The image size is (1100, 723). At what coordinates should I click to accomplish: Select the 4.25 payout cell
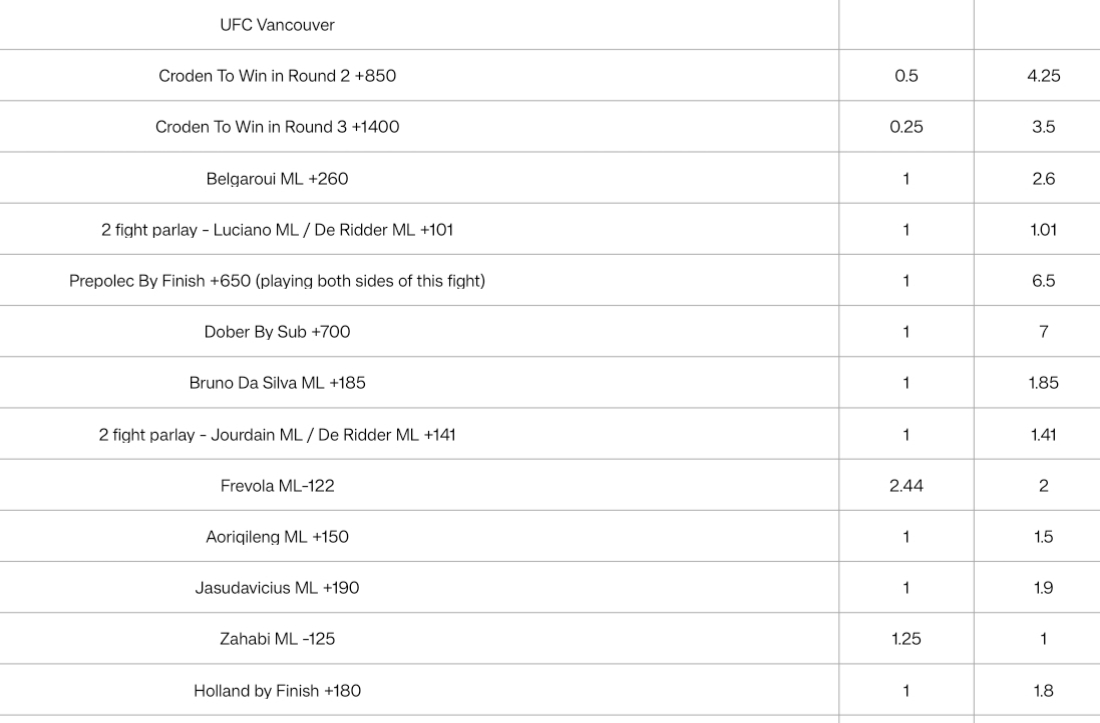click(1043, 76)
